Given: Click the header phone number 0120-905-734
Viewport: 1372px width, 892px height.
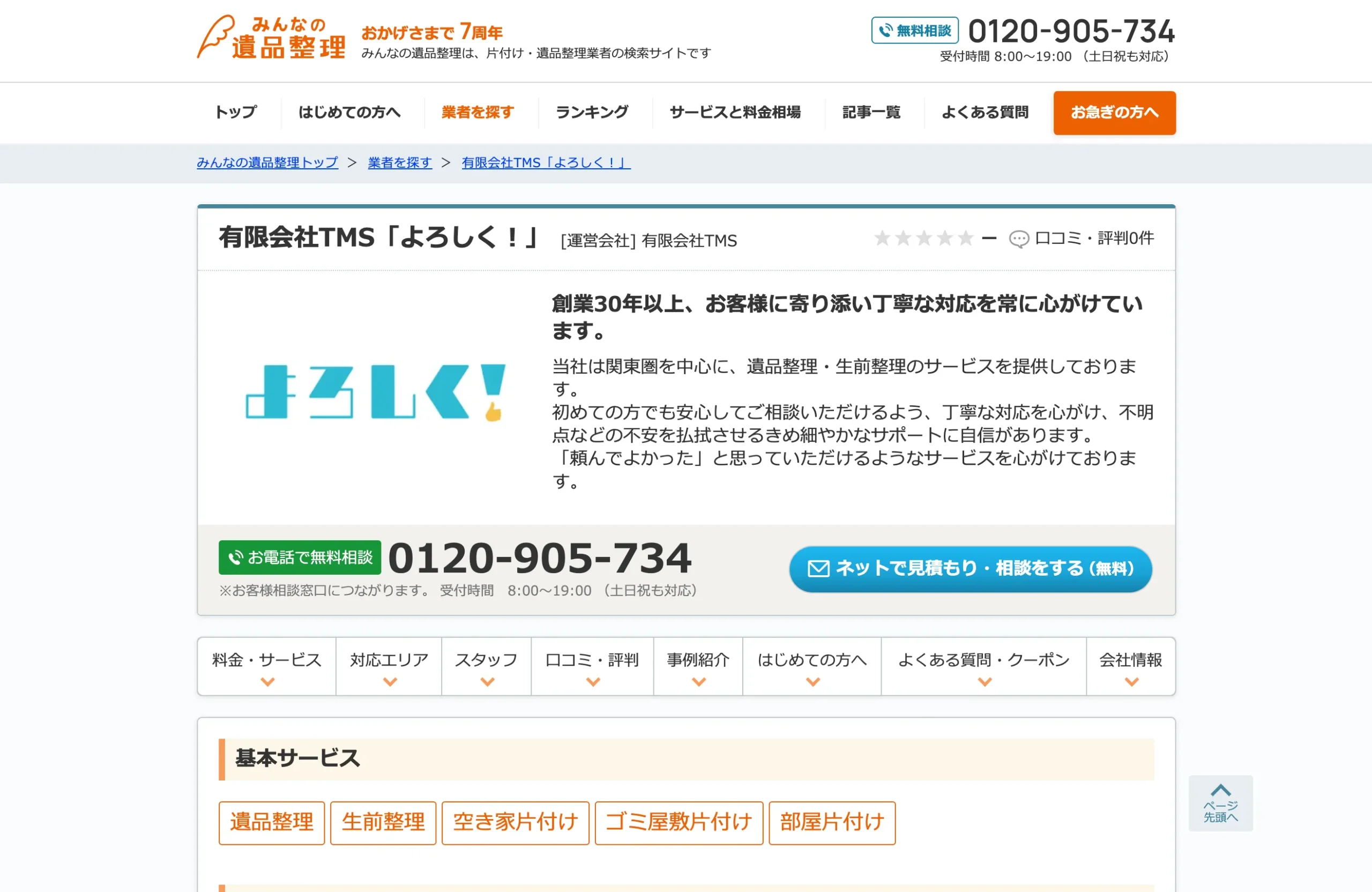Looking at the screenshot, I should tap(1071, 31).
